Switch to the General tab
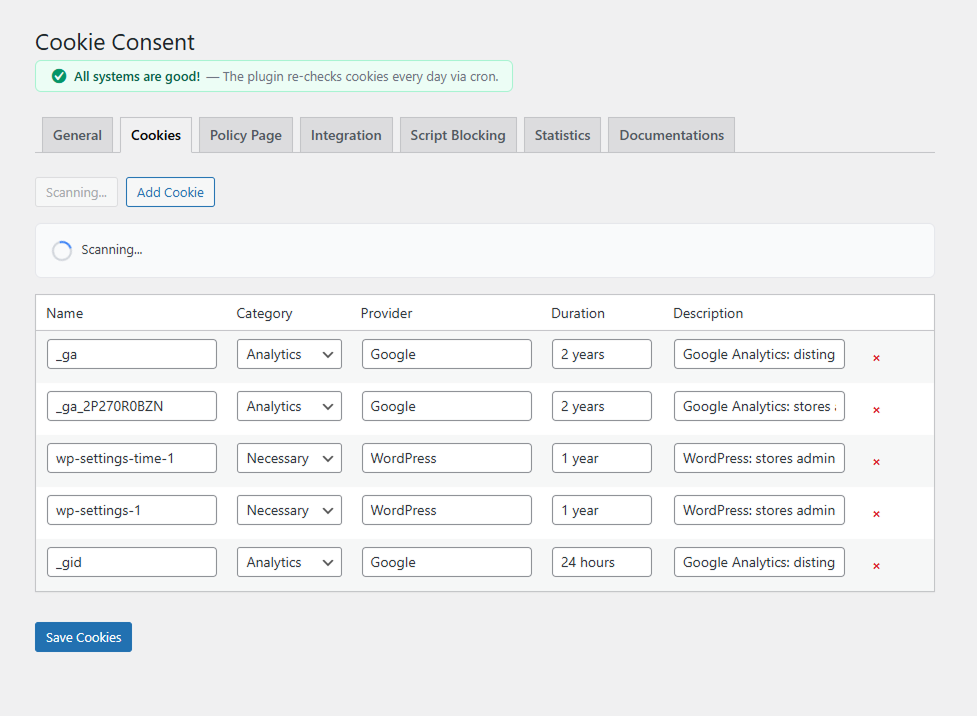This screenshot has width=977, height=716. 77,134
